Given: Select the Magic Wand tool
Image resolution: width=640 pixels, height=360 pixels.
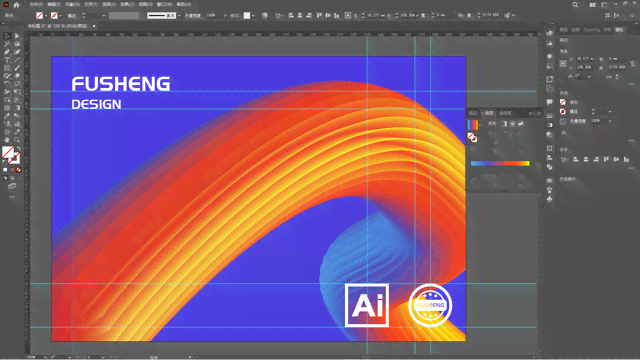Looking at the screenshot, I should pos(7,44).
